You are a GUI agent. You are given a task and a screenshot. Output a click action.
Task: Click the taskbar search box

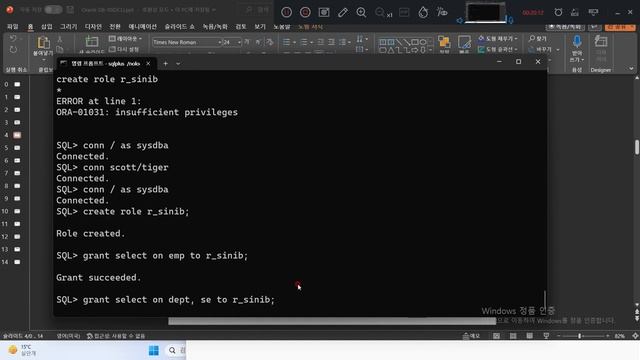(x=177, y=350)
